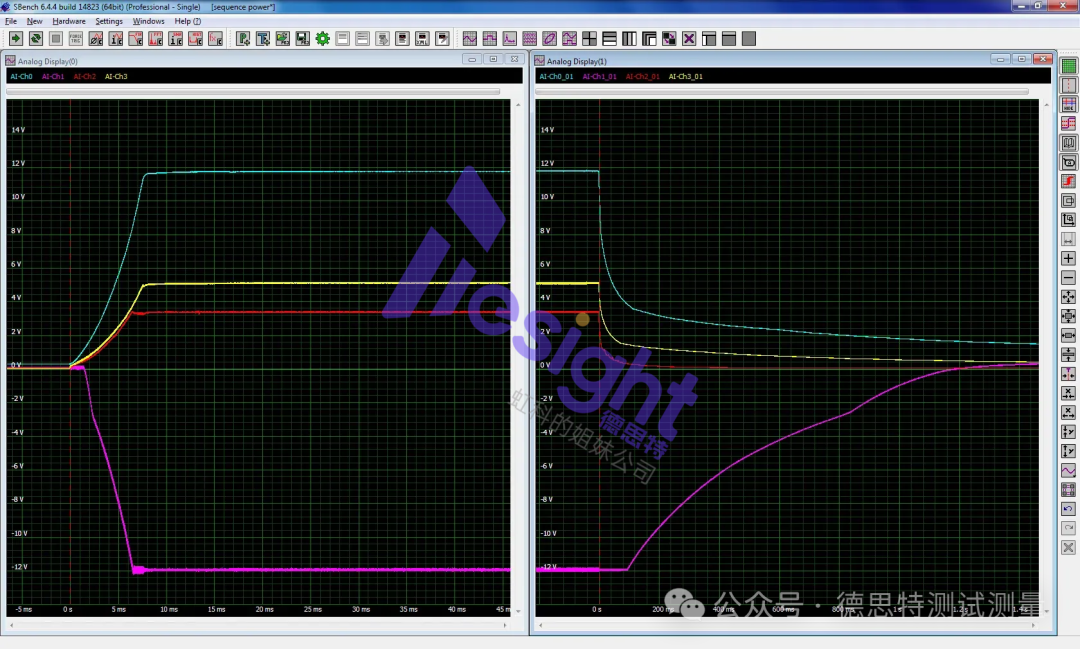The image size is (1080, 649).
Task: Select AI-Ch2_01 label in Analog Display(1)
Action: point(643,76)
